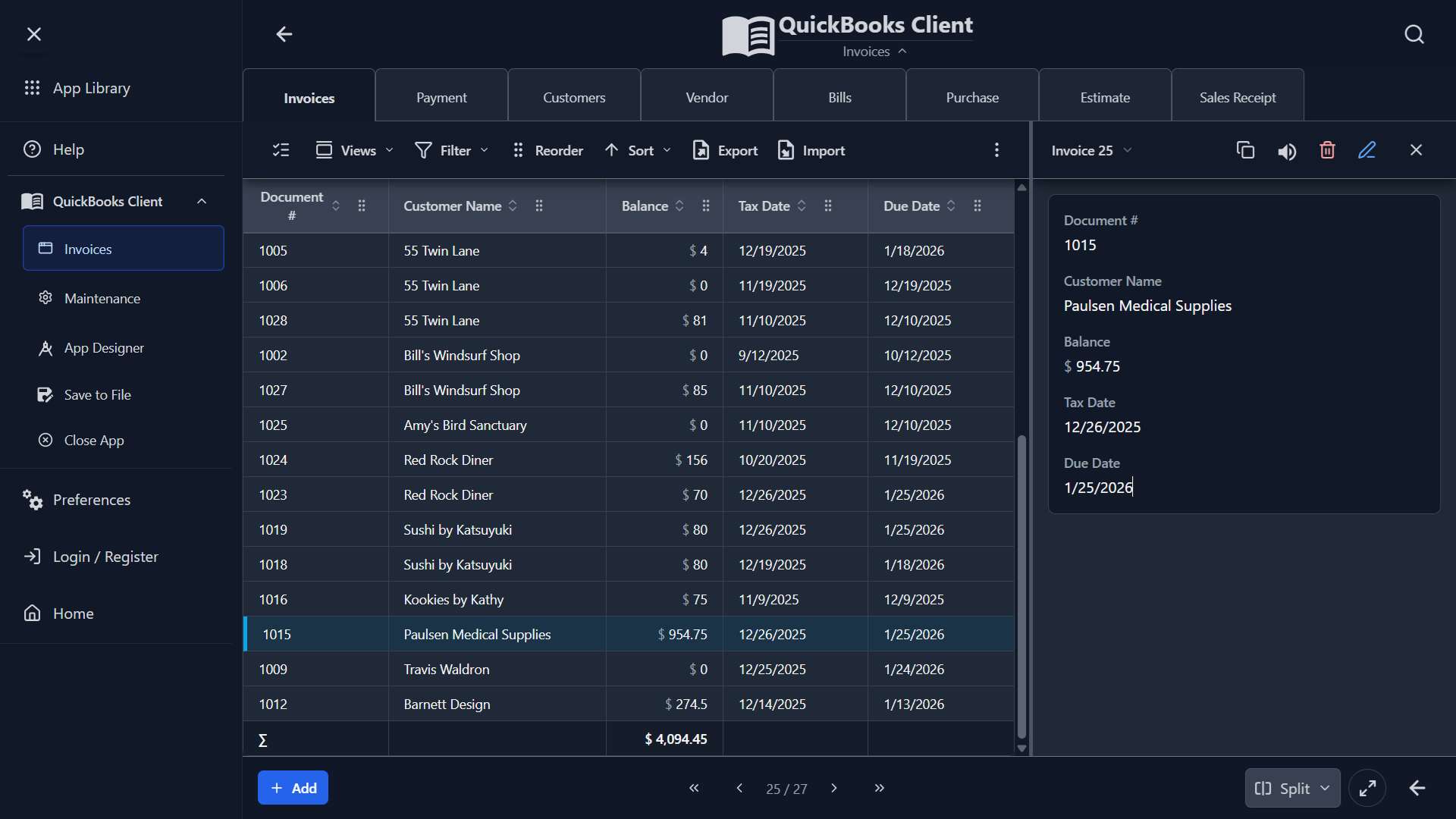Select the Travis Waldron invoice row
The height and width of the screenshot is (819, 1456).
(629, 669)
